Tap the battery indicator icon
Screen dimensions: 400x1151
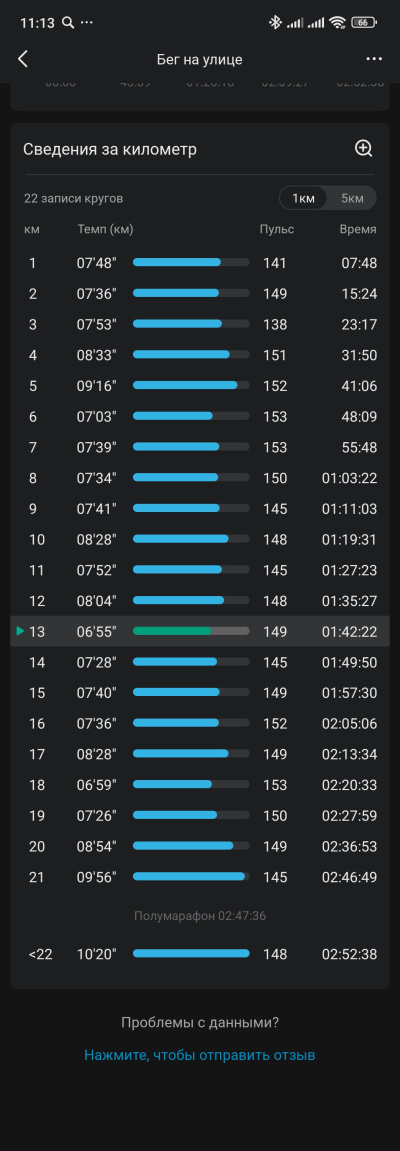(x=364, y=23)
